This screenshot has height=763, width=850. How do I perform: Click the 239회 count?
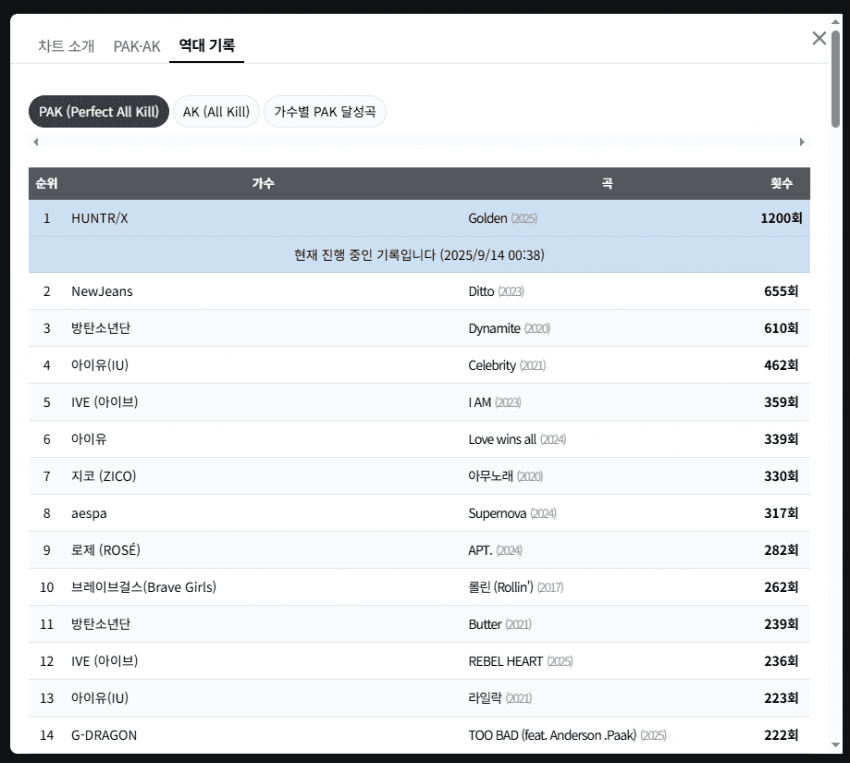click(781, 624)
